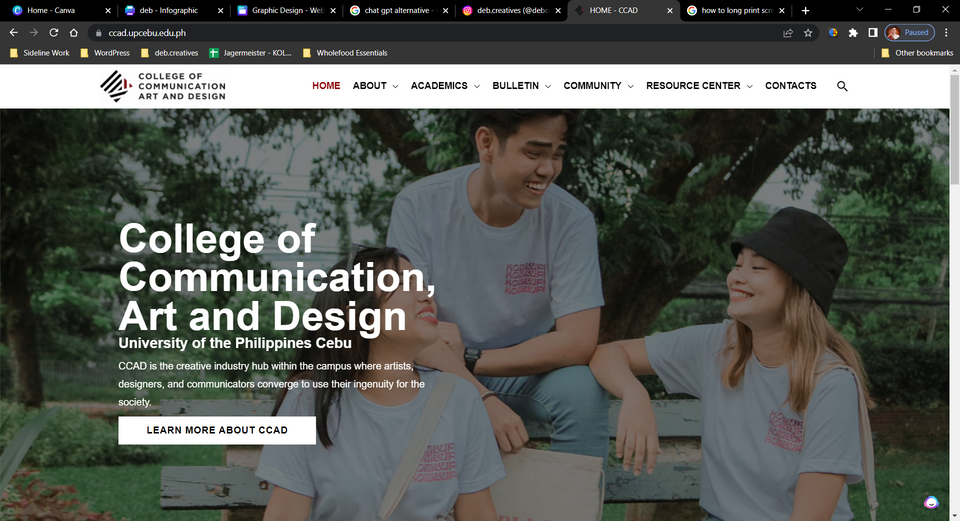This screenshot has height=521, width=960.
Task: Click the HOME navigation link
Action: [x=326, y=86]
